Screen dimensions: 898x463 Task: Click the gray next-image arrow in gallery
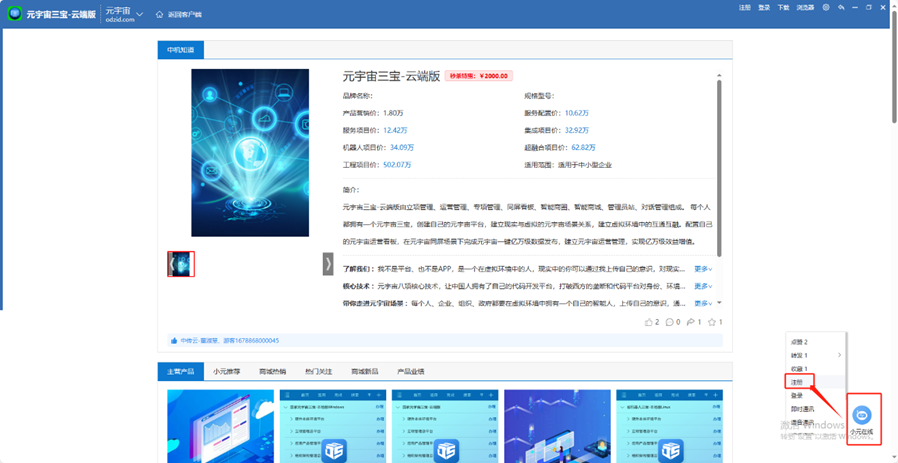328,264
